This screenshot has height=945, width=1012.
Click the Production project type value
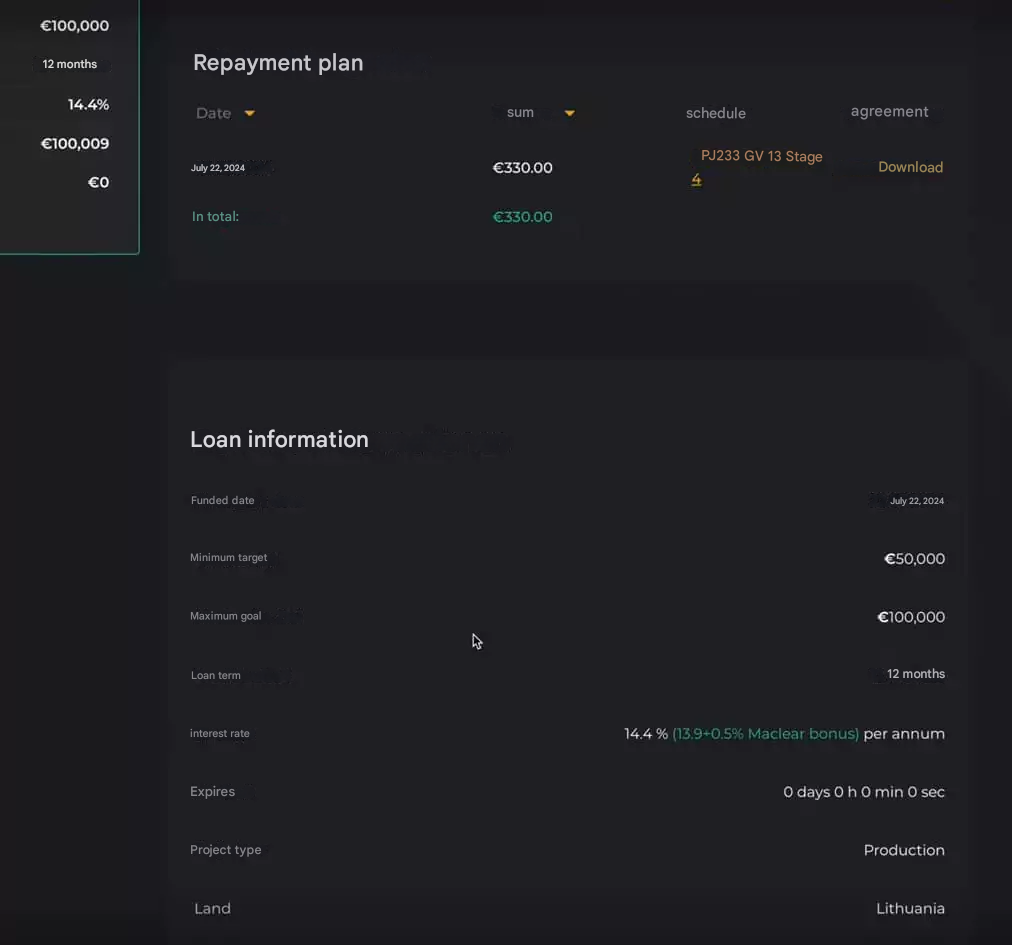point(903,850)
